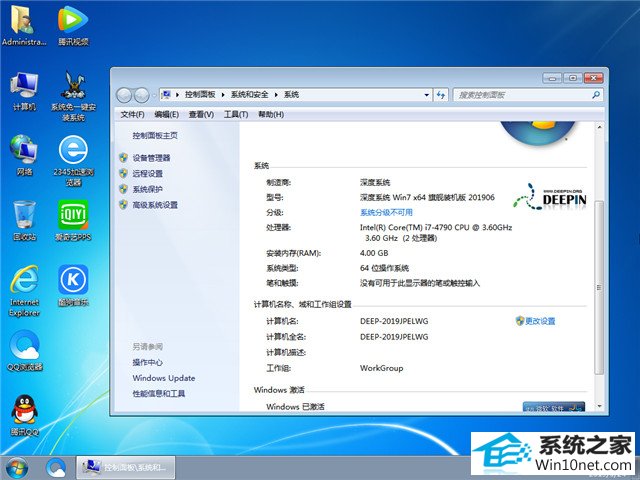640x480 pixels.
Task: Click the genuine software badge at bottom
Action: click(553, 407)
